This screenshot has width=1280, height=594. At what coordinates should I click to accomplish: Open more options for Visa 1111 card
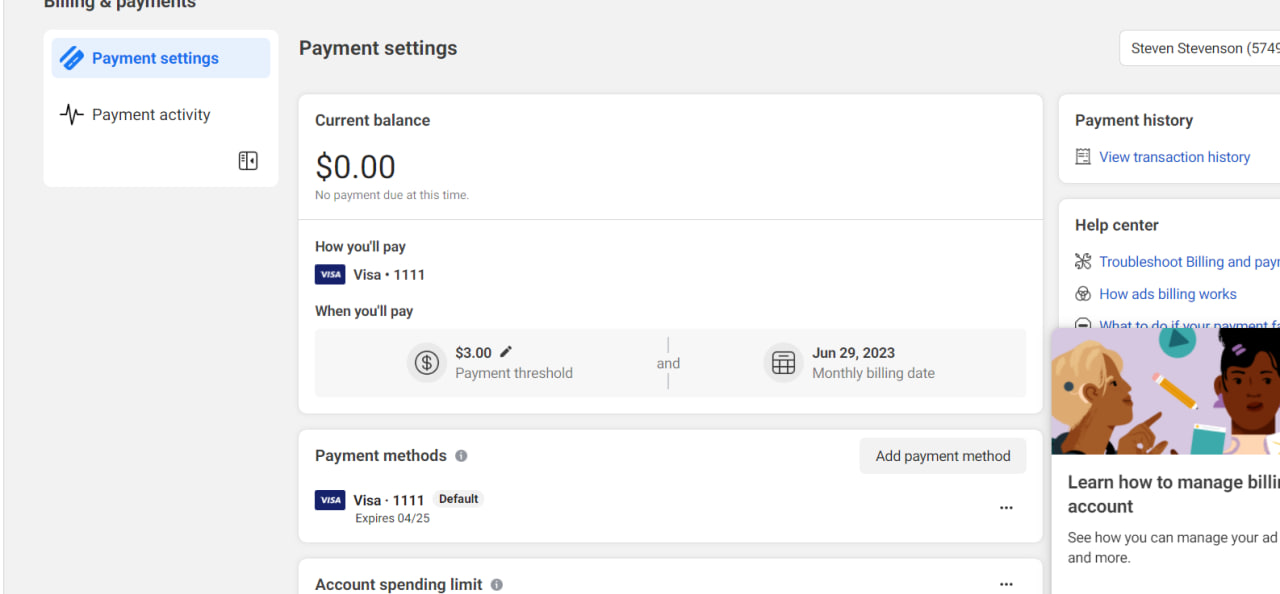[x=1006, y=508]
